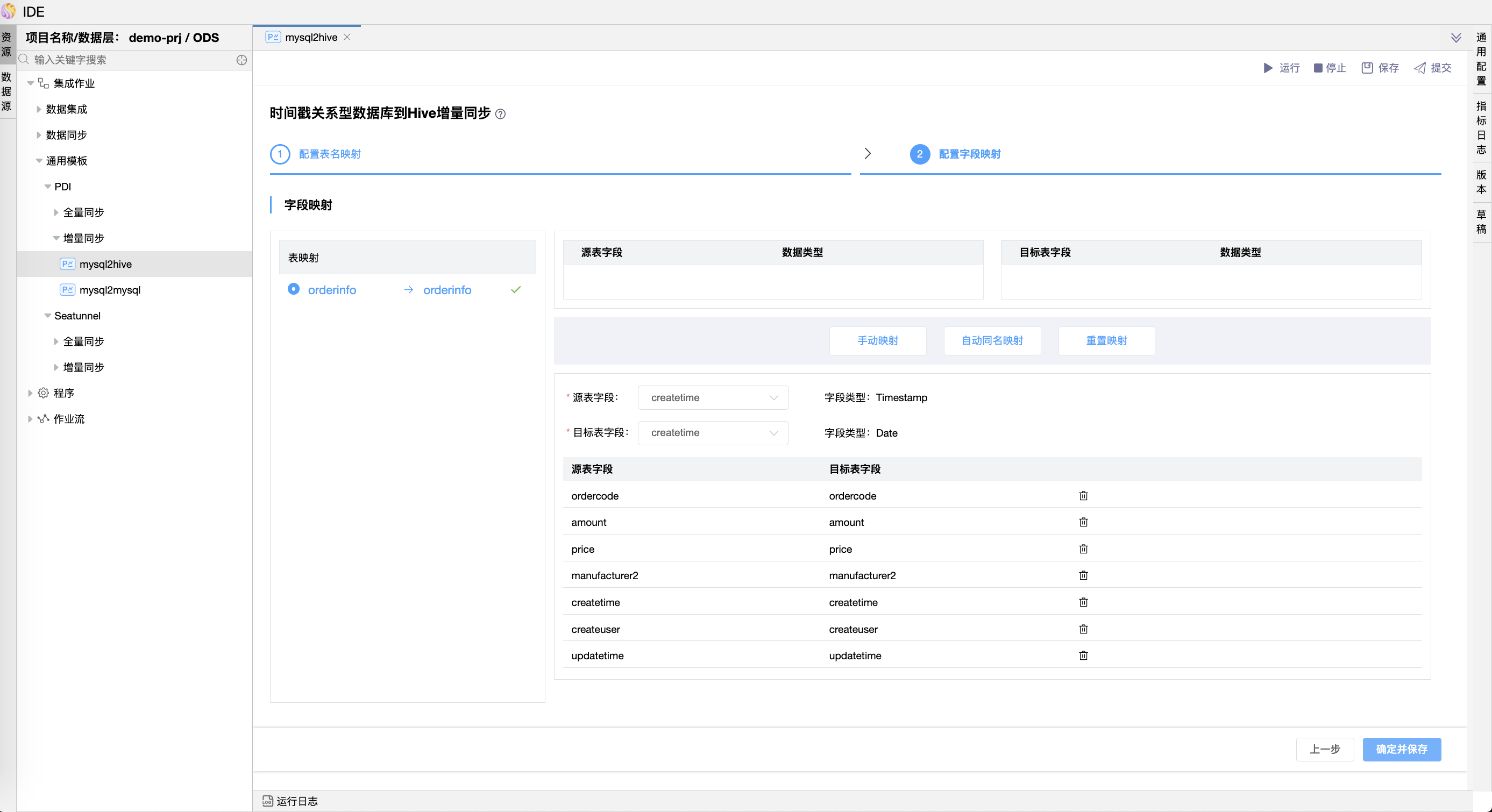Click the 确定并保存 button
Image resolution: width=1492 pixels, height=812 pixels.
(x=1401, y=749)
